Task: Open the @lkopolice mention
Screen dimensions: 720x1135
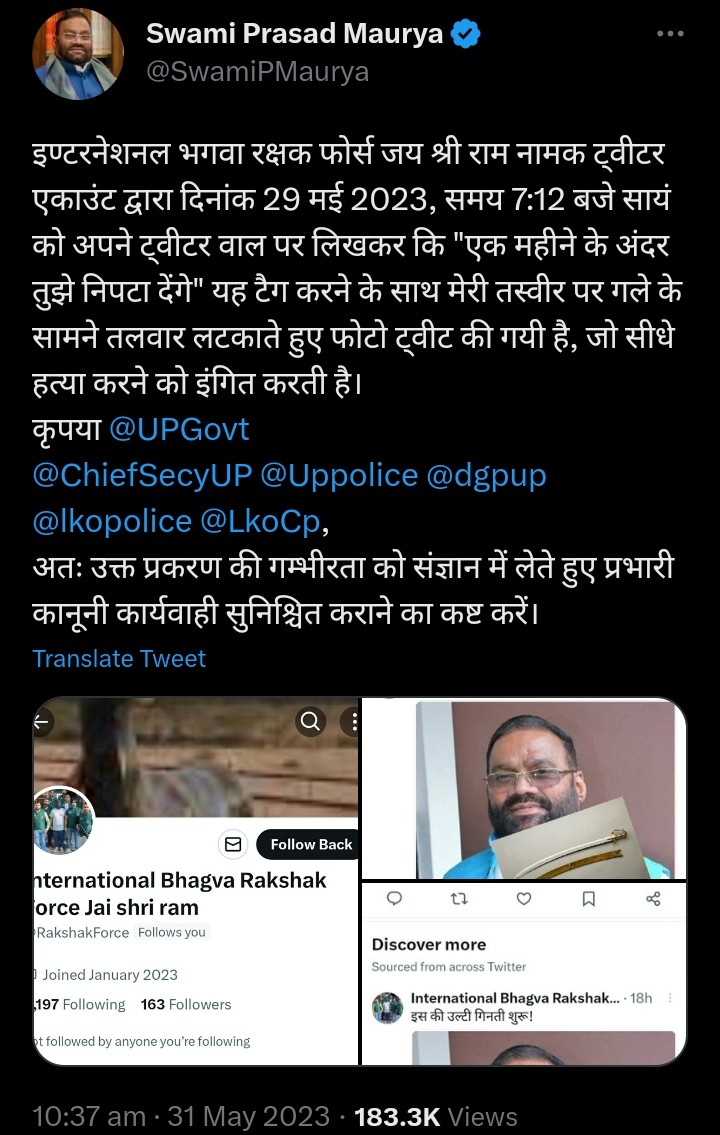Action: pos(112,522)
